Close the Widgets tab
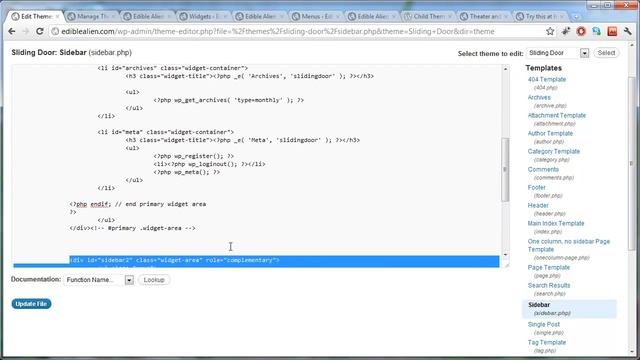 point(226,16)
